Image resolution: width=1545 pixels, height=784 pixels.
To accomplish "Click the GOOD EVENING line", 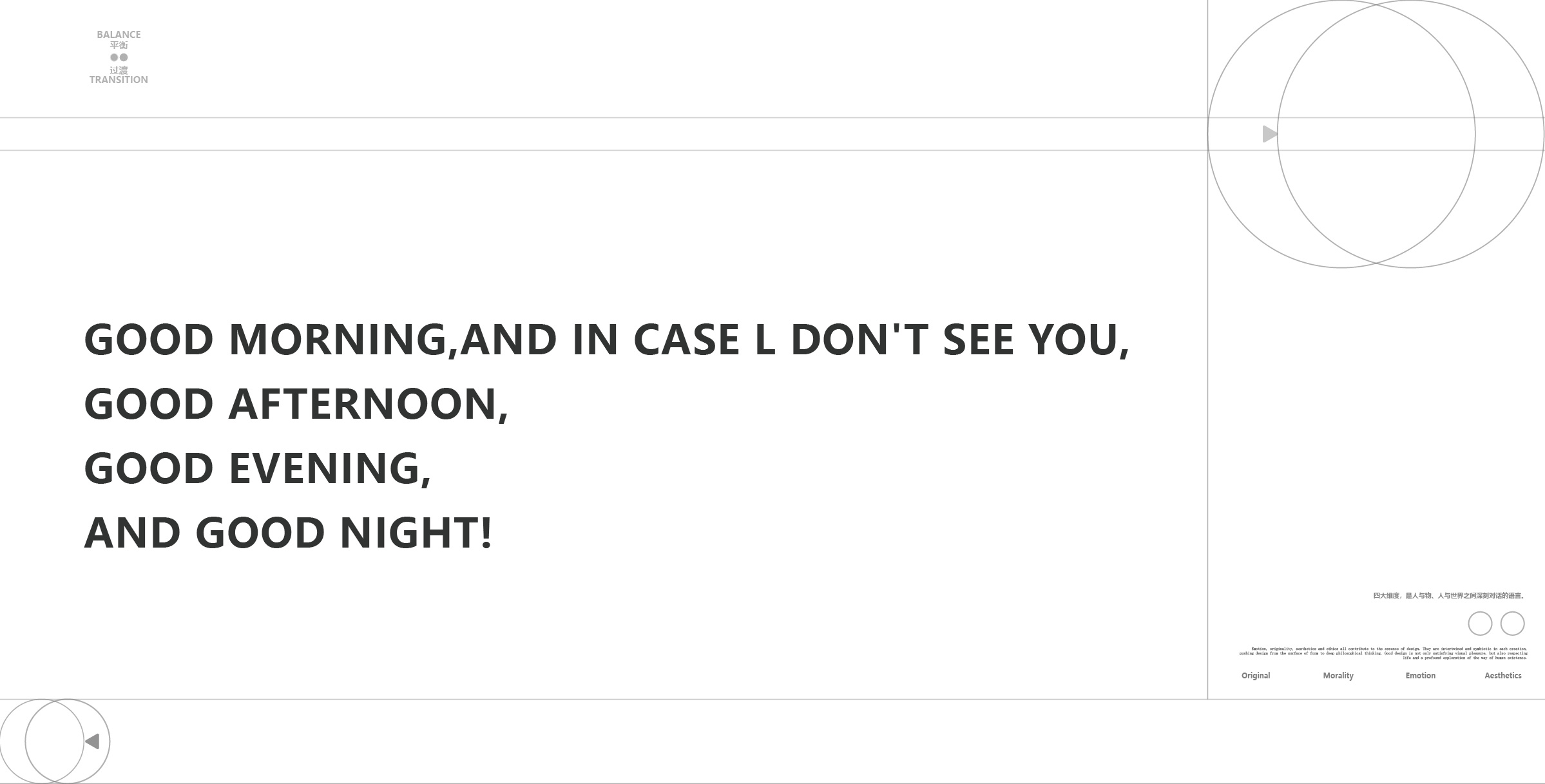I will [258, 468].
